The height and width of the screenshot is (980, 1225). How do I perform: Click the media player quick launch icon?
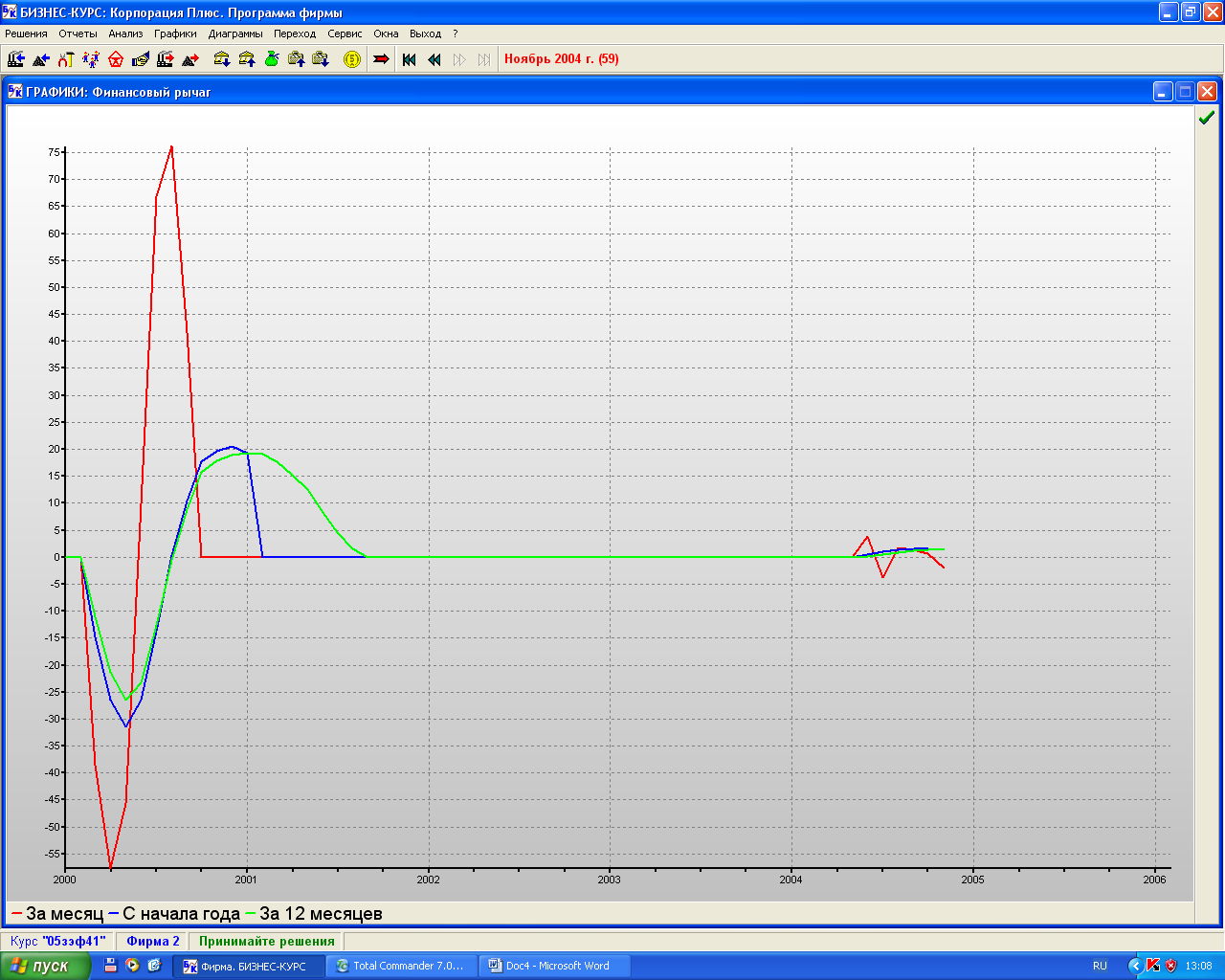pyautogui.click(x=132, y=966)
